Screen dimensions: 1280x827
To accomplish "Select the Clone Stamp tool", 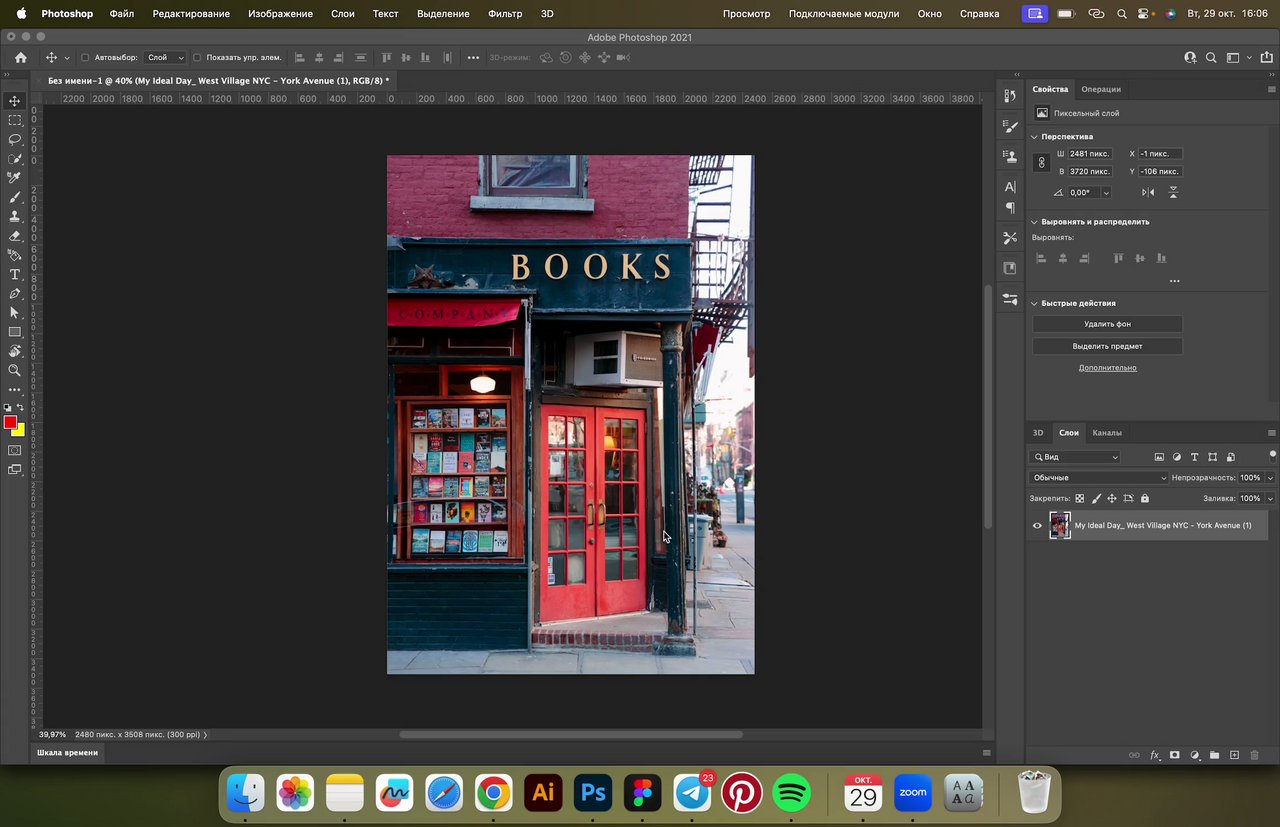I will tap(15, 216).
